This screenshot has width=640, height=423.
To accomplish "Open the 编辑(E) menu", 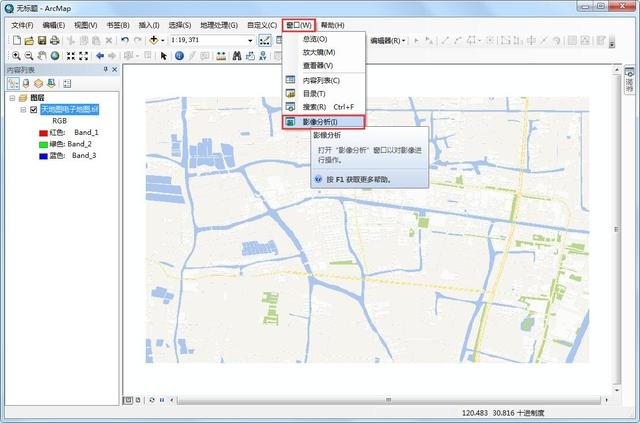I will click(54, 25).
